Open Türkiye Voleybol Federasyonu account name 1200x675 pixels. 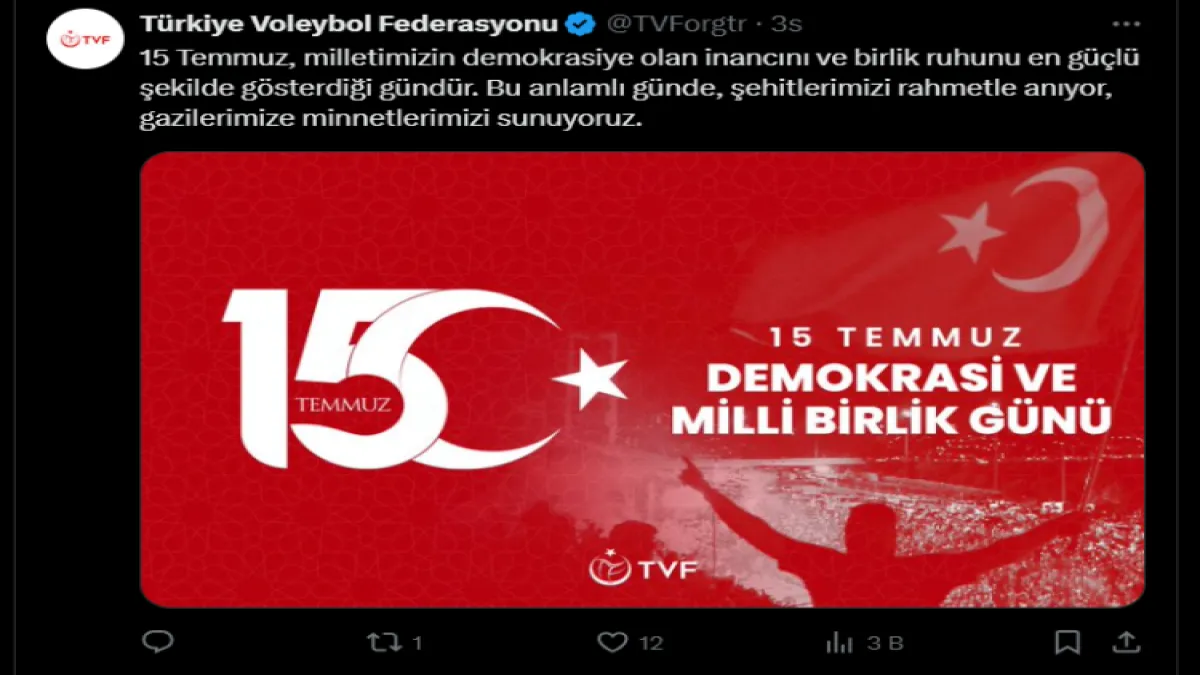(349, 24)
